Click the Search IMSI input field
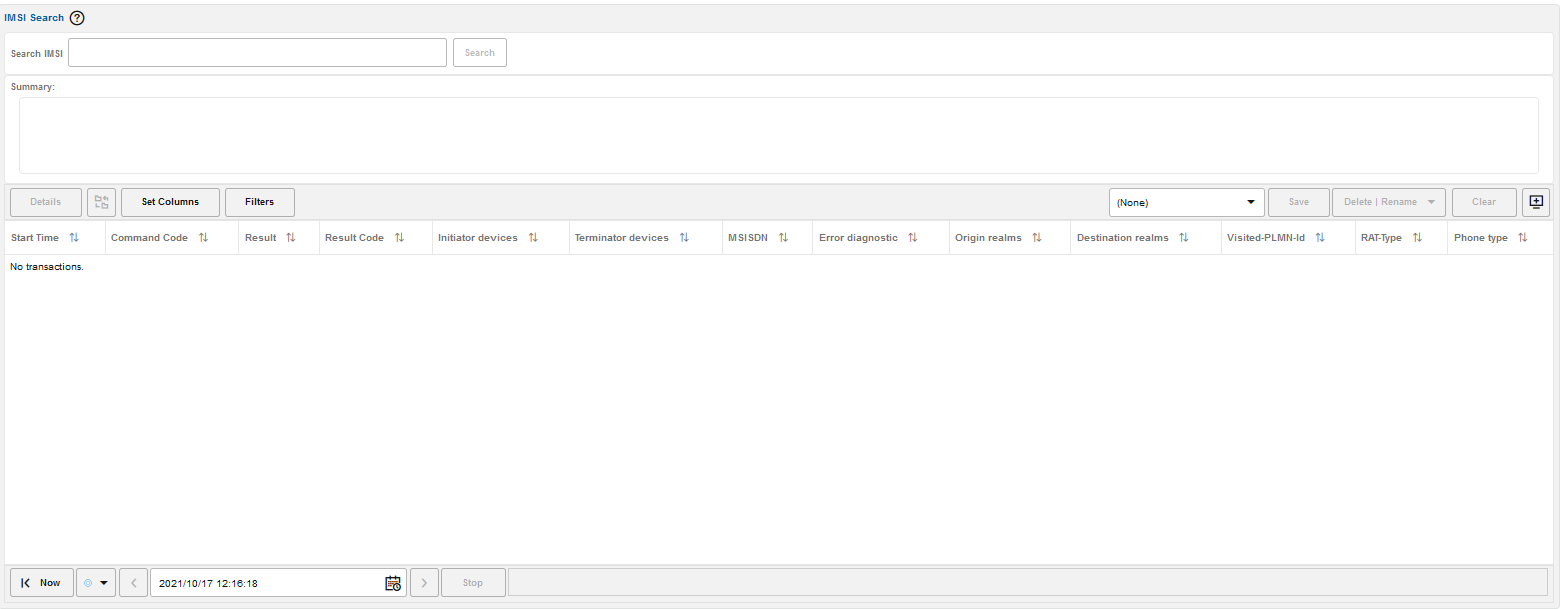The height and width of the screenshot is (609, 1567). 257,53
